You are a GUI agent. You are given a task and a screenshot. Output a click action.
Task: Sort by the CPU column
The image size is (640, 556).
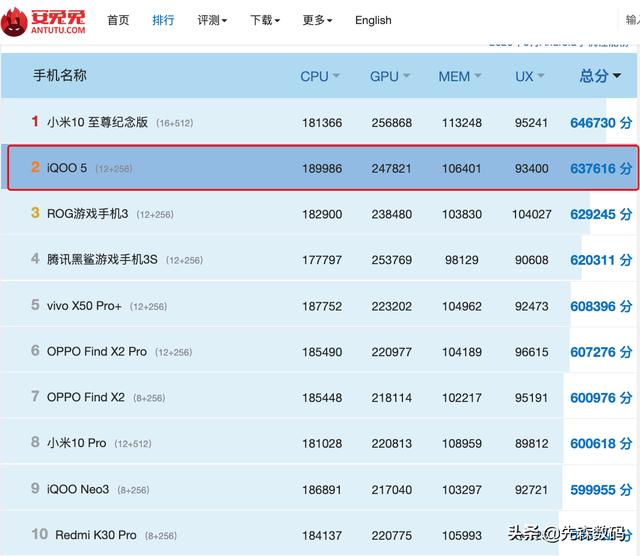320,76
